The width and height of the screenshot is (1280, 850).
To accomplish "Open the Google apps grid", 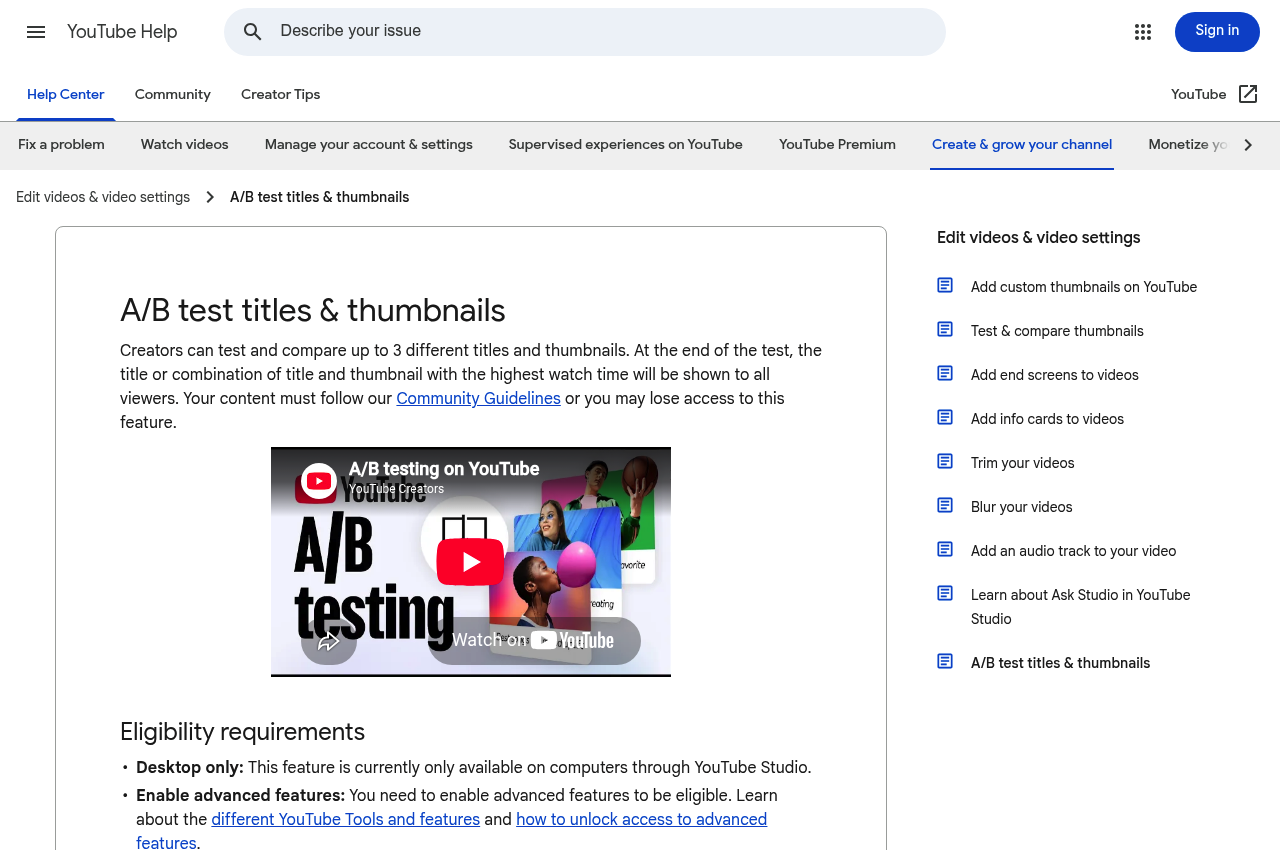I will (1143, 32).
